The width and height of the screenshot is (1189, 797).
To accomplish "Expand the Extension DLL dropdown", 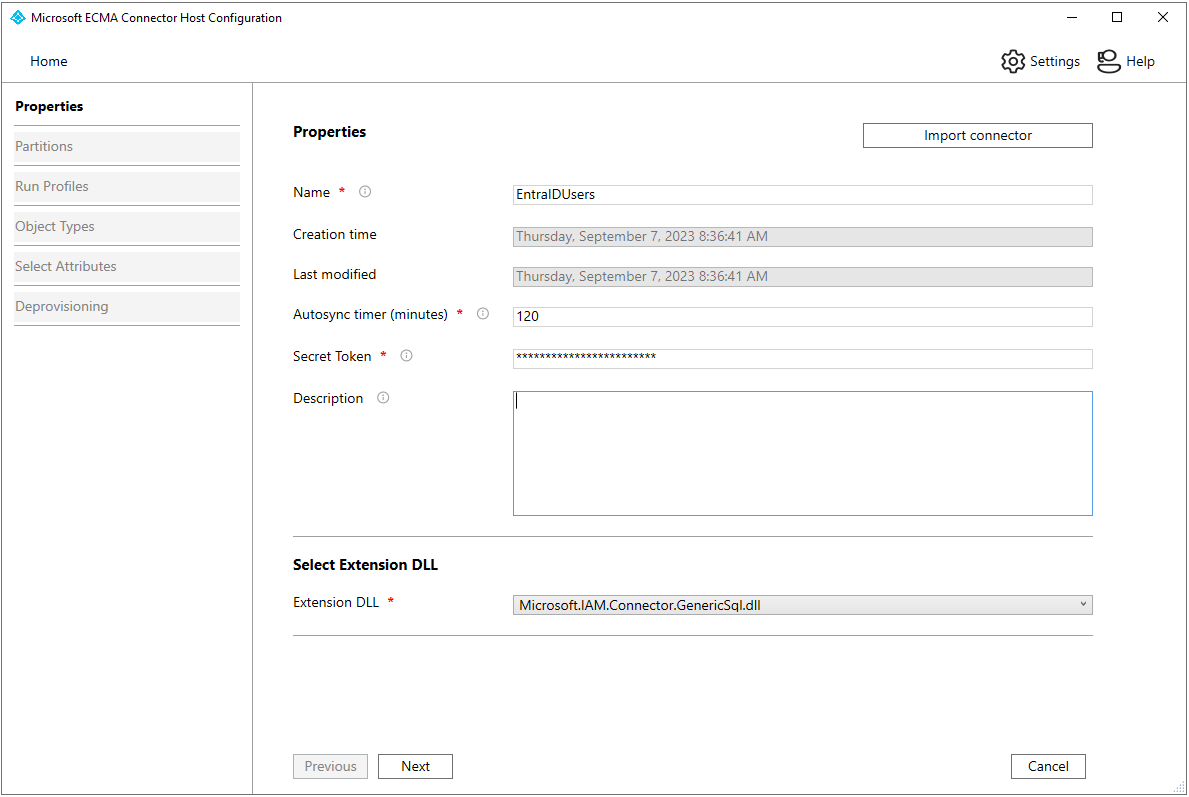I will coord(1082,605).
